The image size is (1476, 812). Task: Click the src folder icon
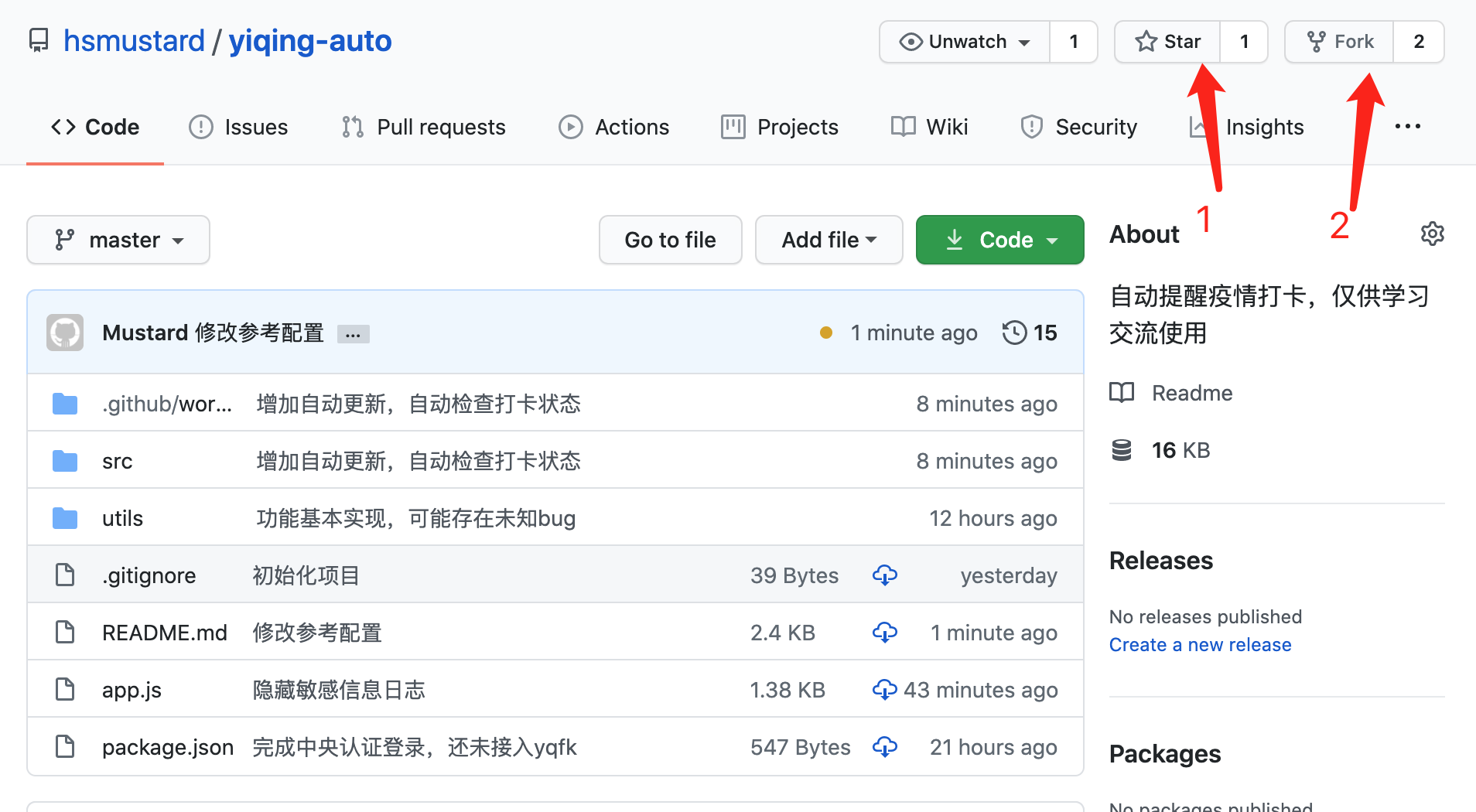click(65, 461)
